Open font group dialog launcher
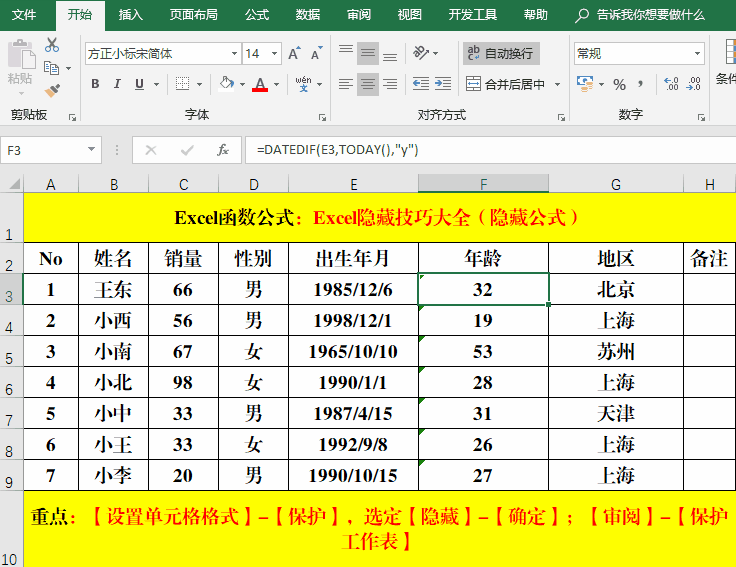Screen dimensions: 736x567 (322, 117)
